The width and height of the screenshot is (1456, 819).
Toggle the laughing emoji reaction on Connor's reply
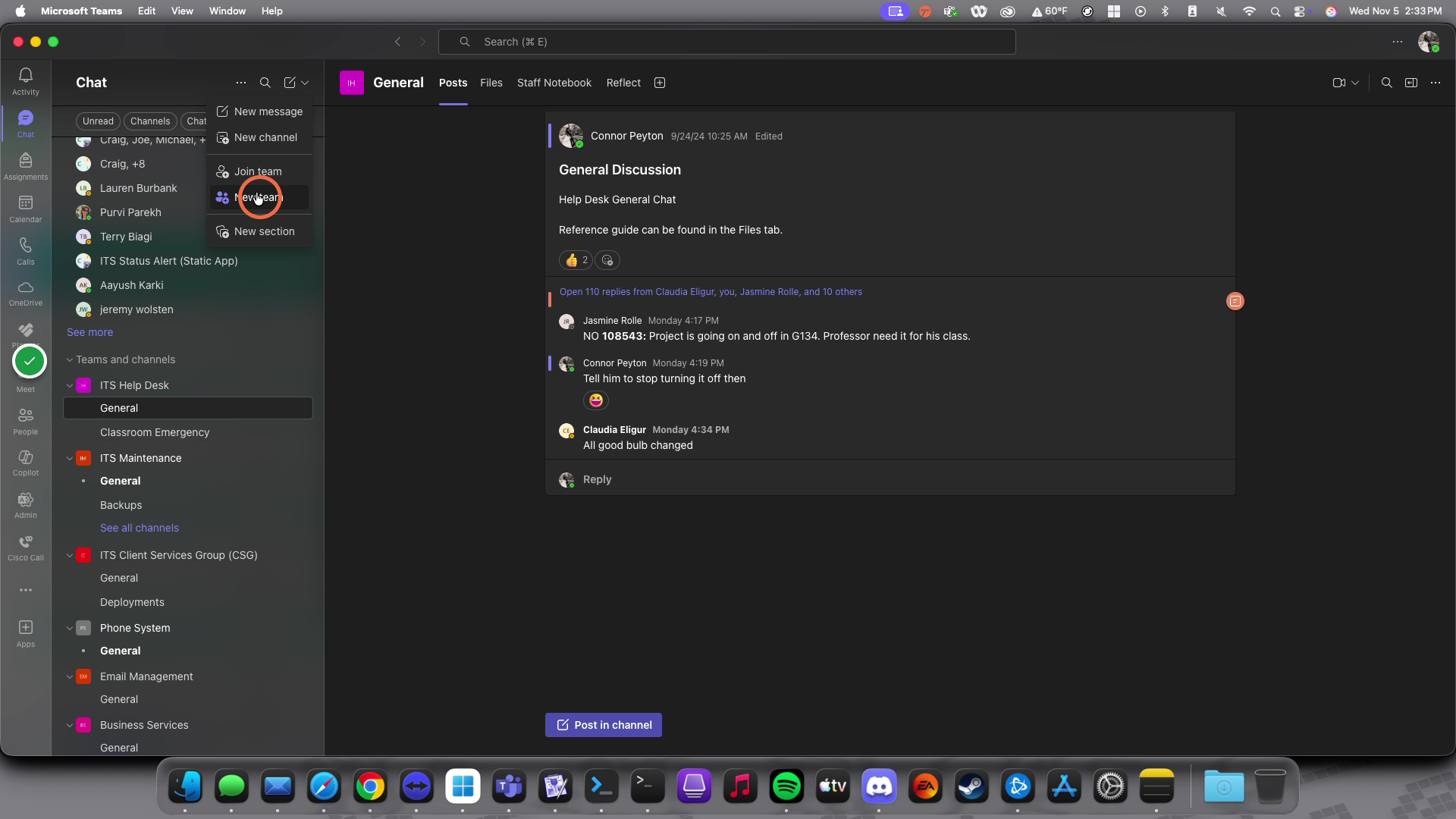tap(596, 400)
